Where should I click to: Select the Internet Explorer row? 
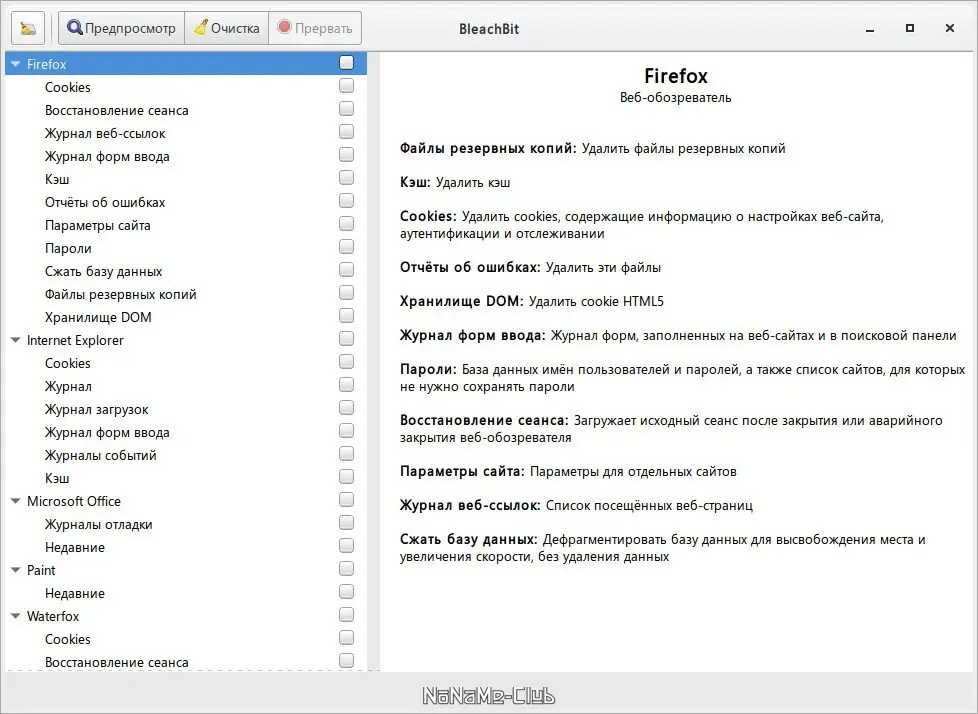click(186, 340)
